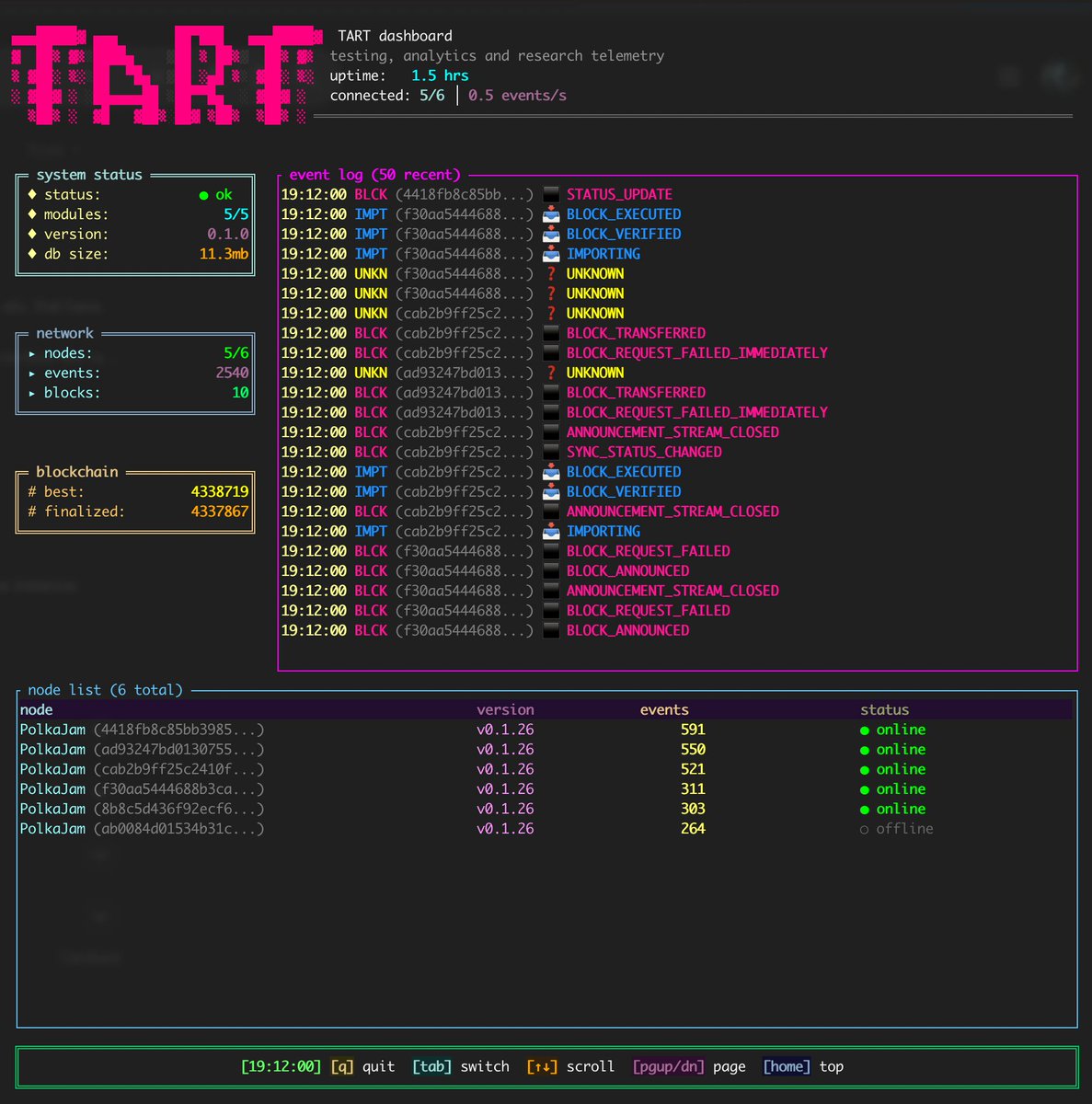This screenshot has width=1092, height=1104.
Task: Click inbox icon beside BLOCK_VERIFIED for cab2b9ff25c2
Action: [x=551, y=491]
